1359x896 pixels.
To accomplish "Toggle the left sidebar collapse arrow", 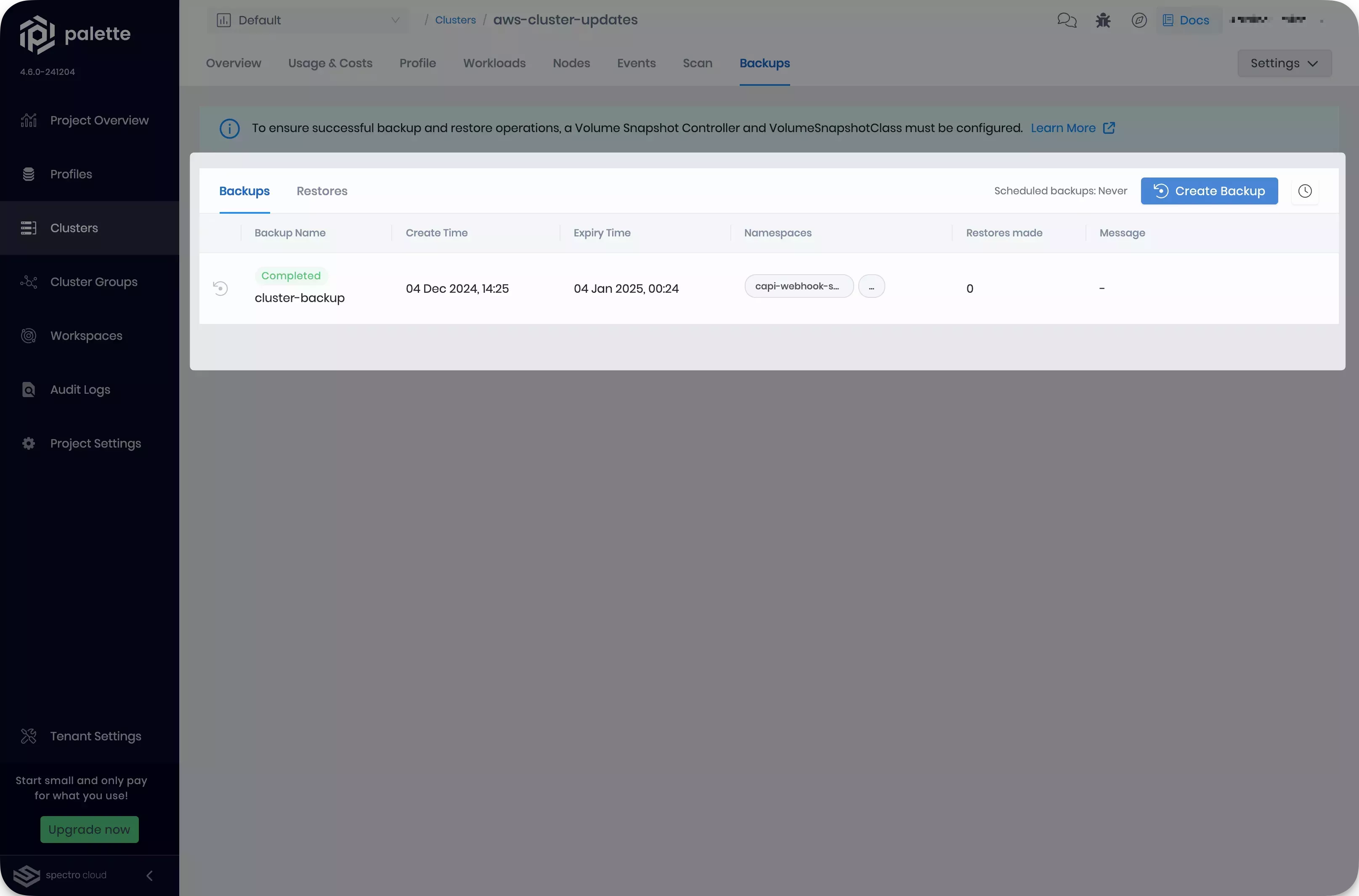I will [148, 874].
